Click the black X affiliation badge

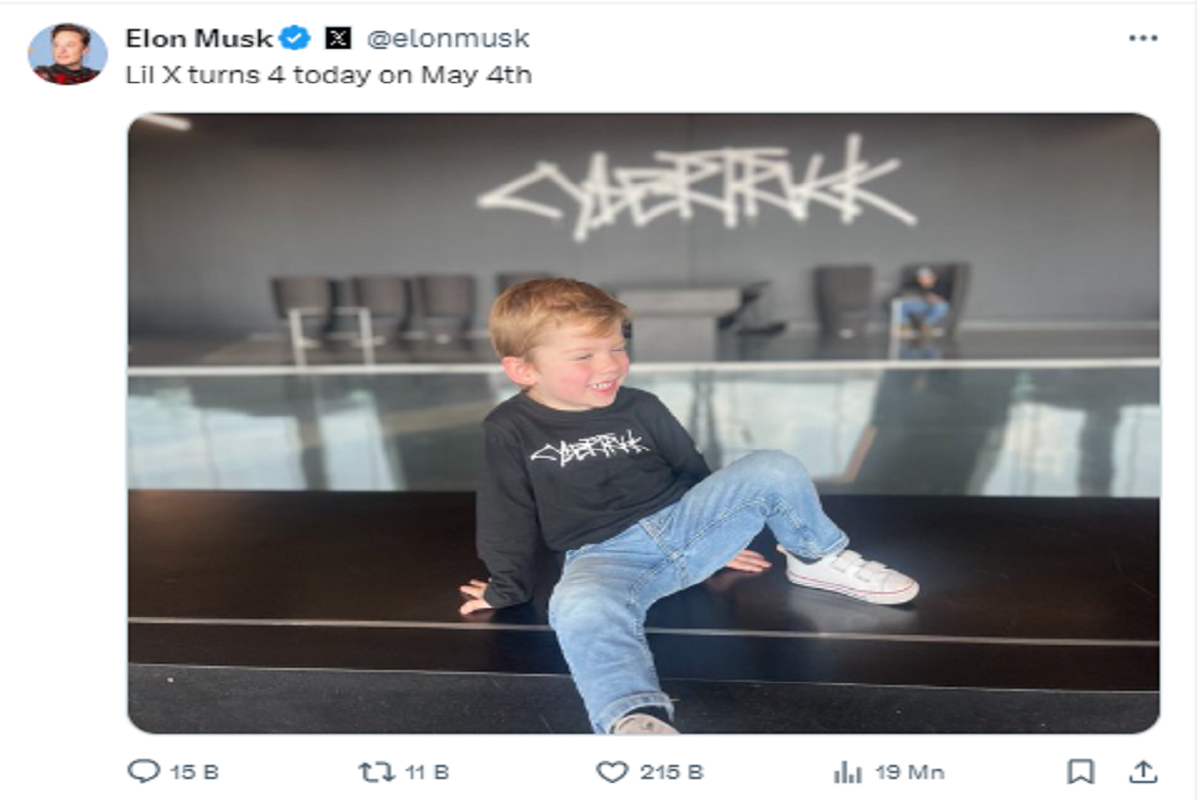[x=338, y=39]
